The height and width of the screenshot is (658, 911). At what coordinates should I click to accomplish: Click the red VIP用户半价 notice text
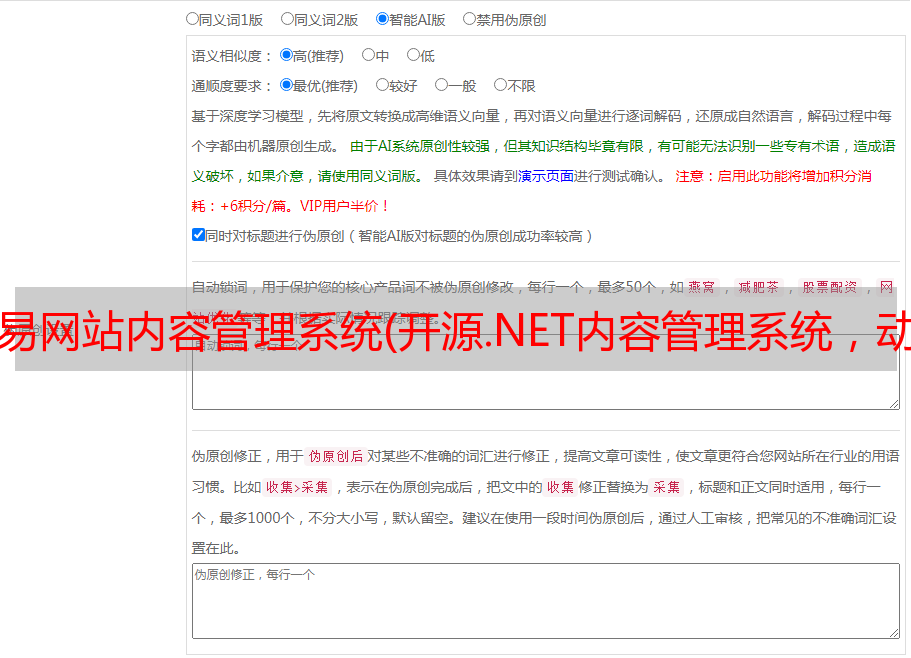(x=345, y=206)
